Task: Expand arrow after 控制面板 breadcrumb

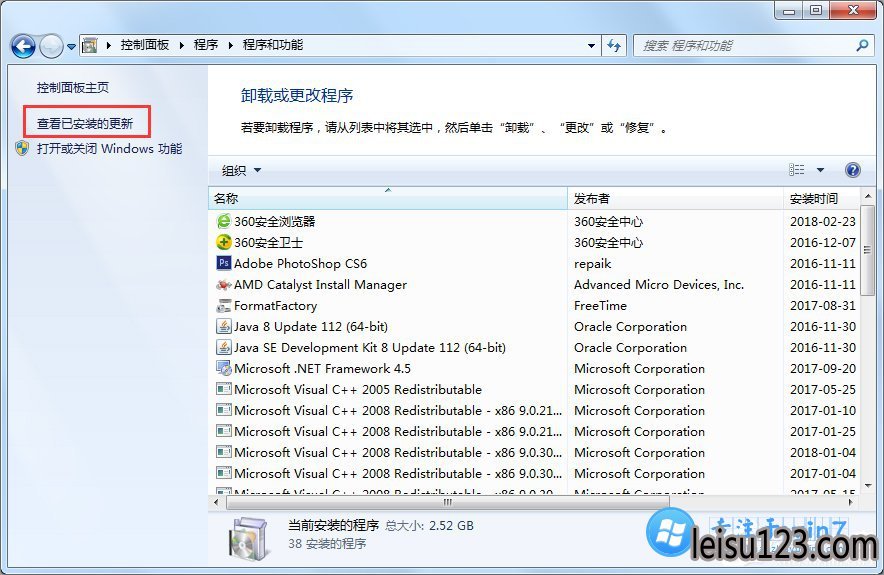Action: (x=182, y=46)
